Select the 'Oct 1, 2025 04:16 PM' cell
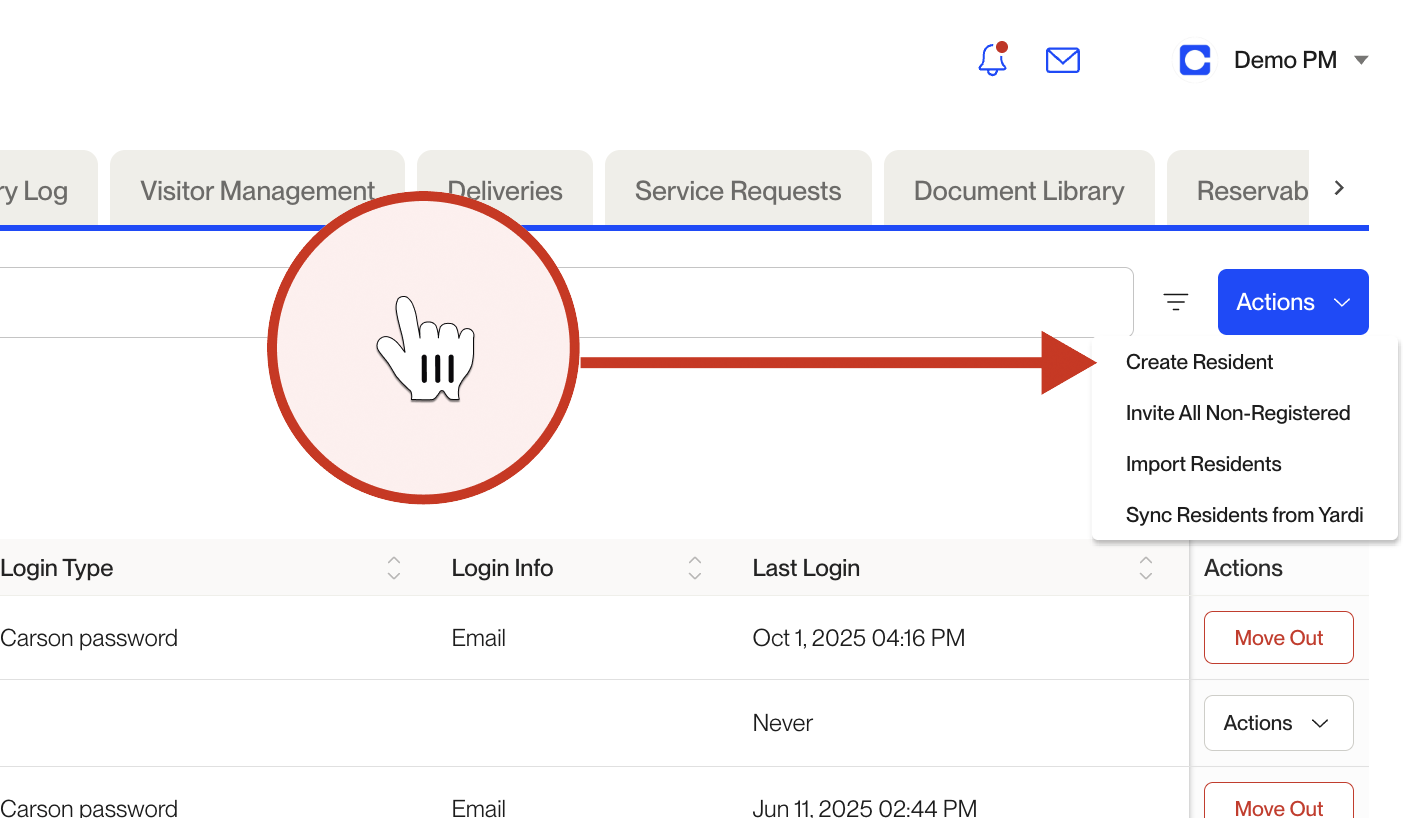 coord(859,638)
